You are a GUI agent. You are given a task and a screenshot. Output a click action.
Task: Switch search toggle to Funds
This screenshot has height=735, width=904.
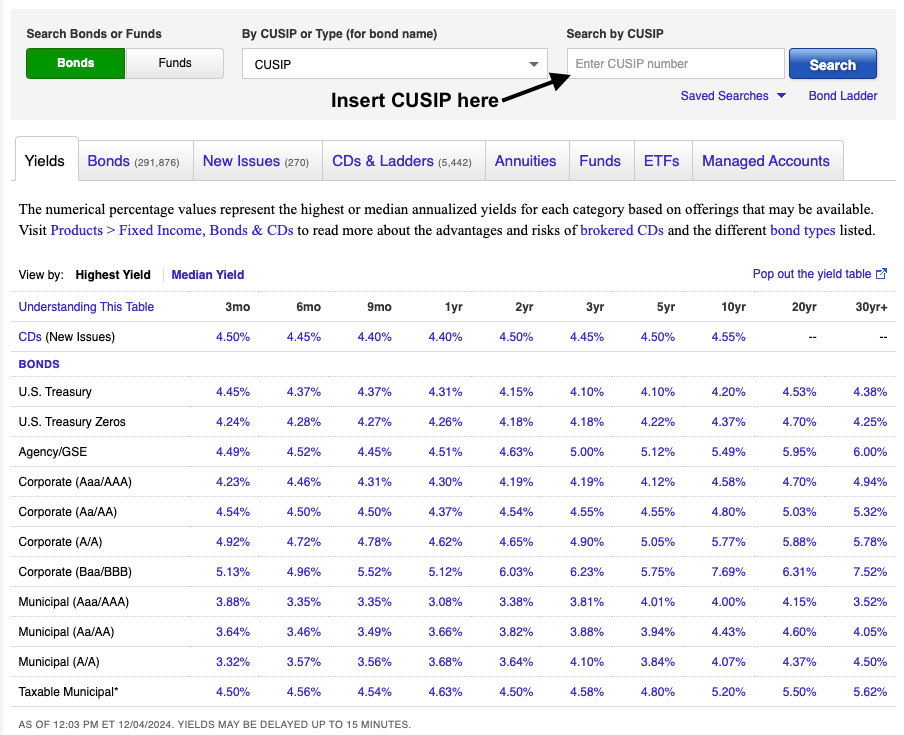tap(175, 63)
